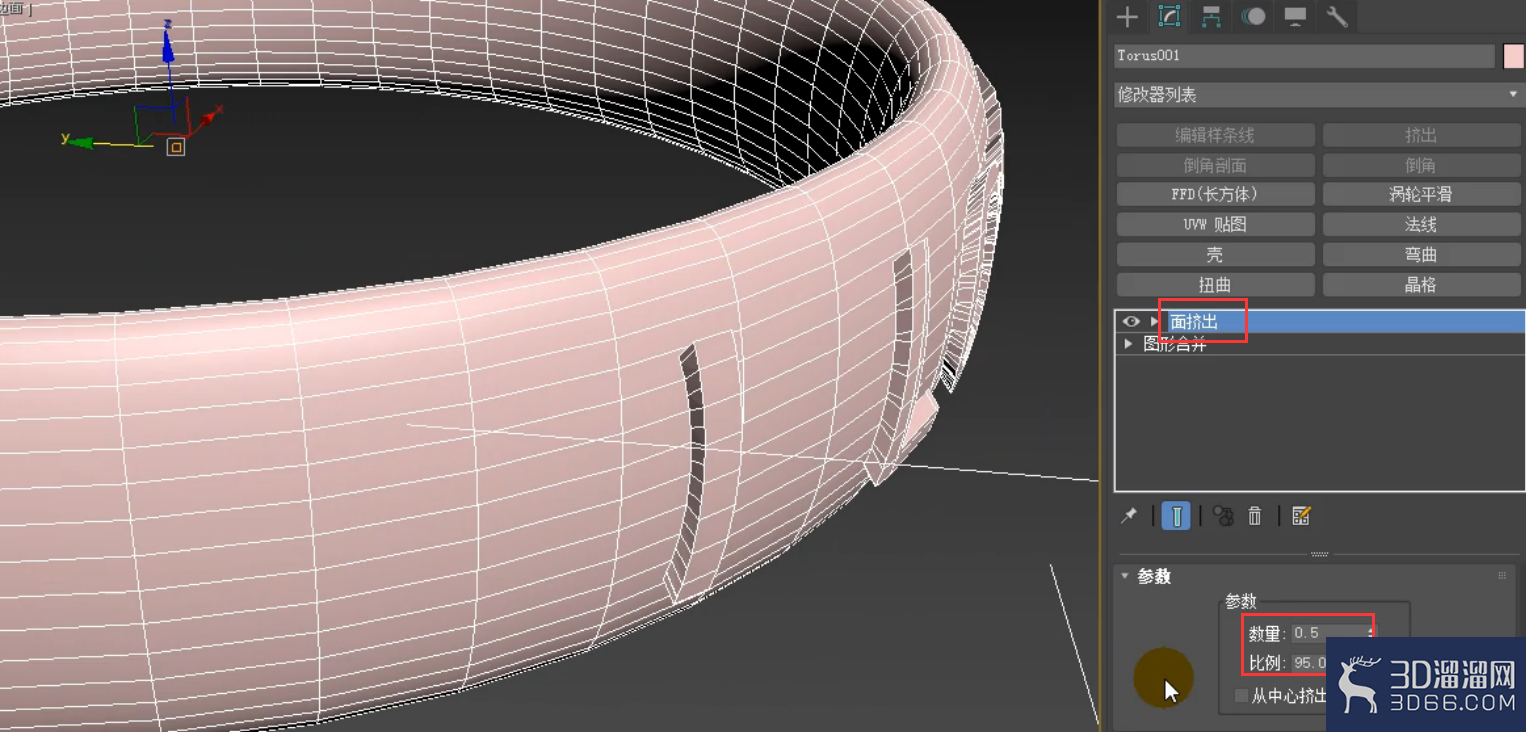Apply the FFD(长方体) modifier

(x=1215, y=195)
